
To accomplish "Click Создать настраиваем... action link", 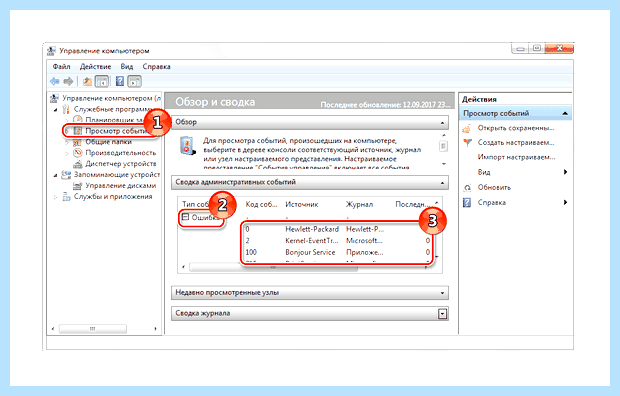I will point(516,142).
